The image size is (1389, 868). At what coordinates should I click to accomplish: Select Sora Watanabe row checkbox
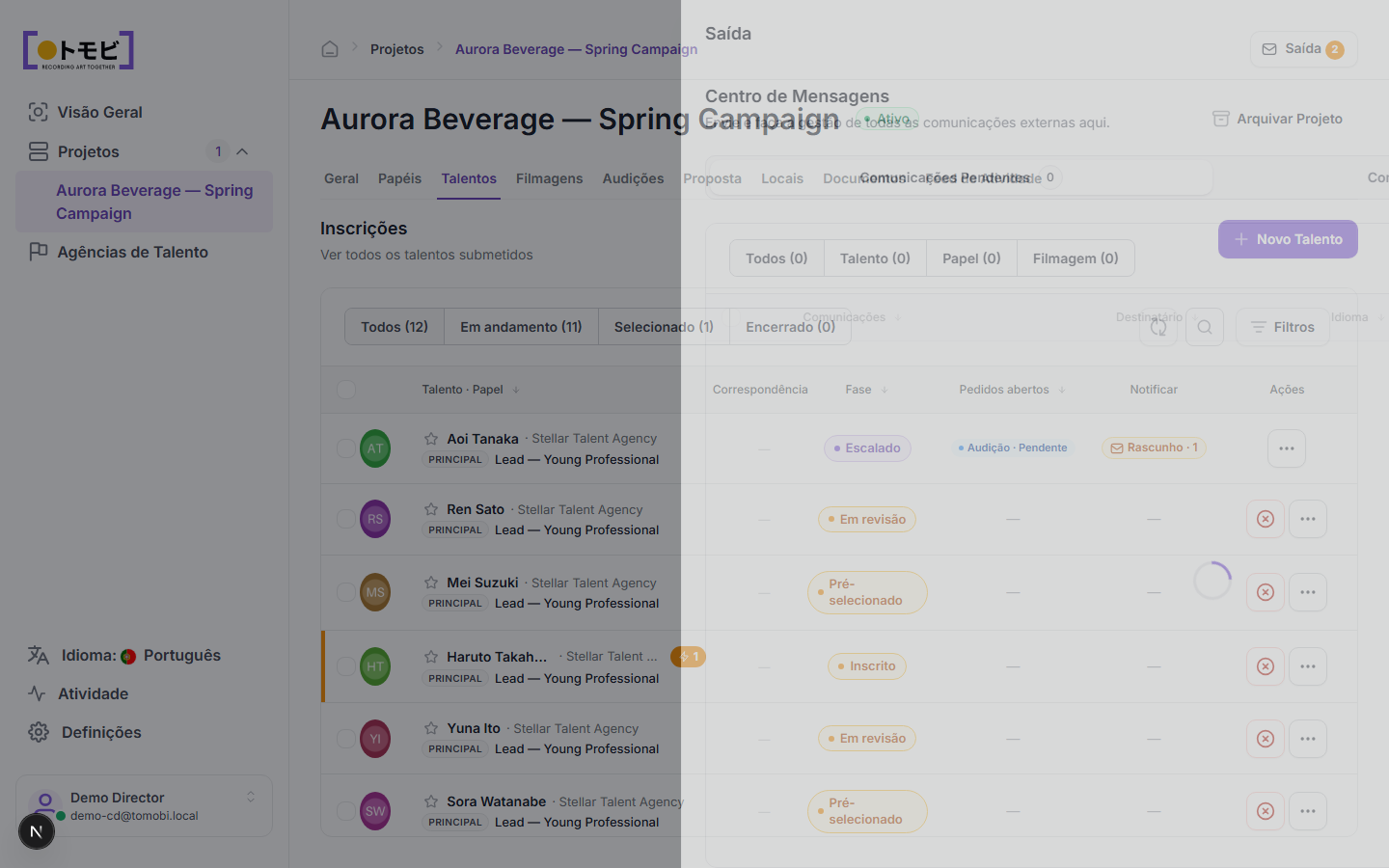click(x=345, y=811)
